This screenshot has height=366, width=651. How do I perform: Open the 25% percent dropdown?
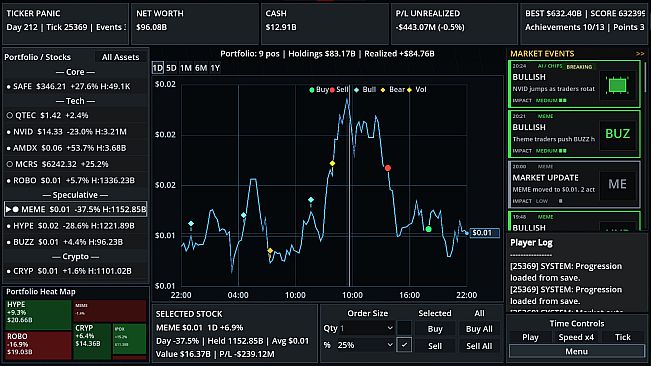pos(365,345)
